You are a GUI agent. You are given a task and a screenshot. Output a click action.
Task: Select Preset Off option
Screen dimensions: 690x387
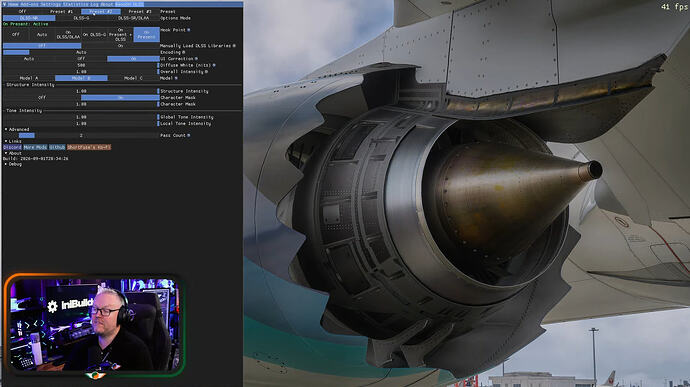pos(22,11)
